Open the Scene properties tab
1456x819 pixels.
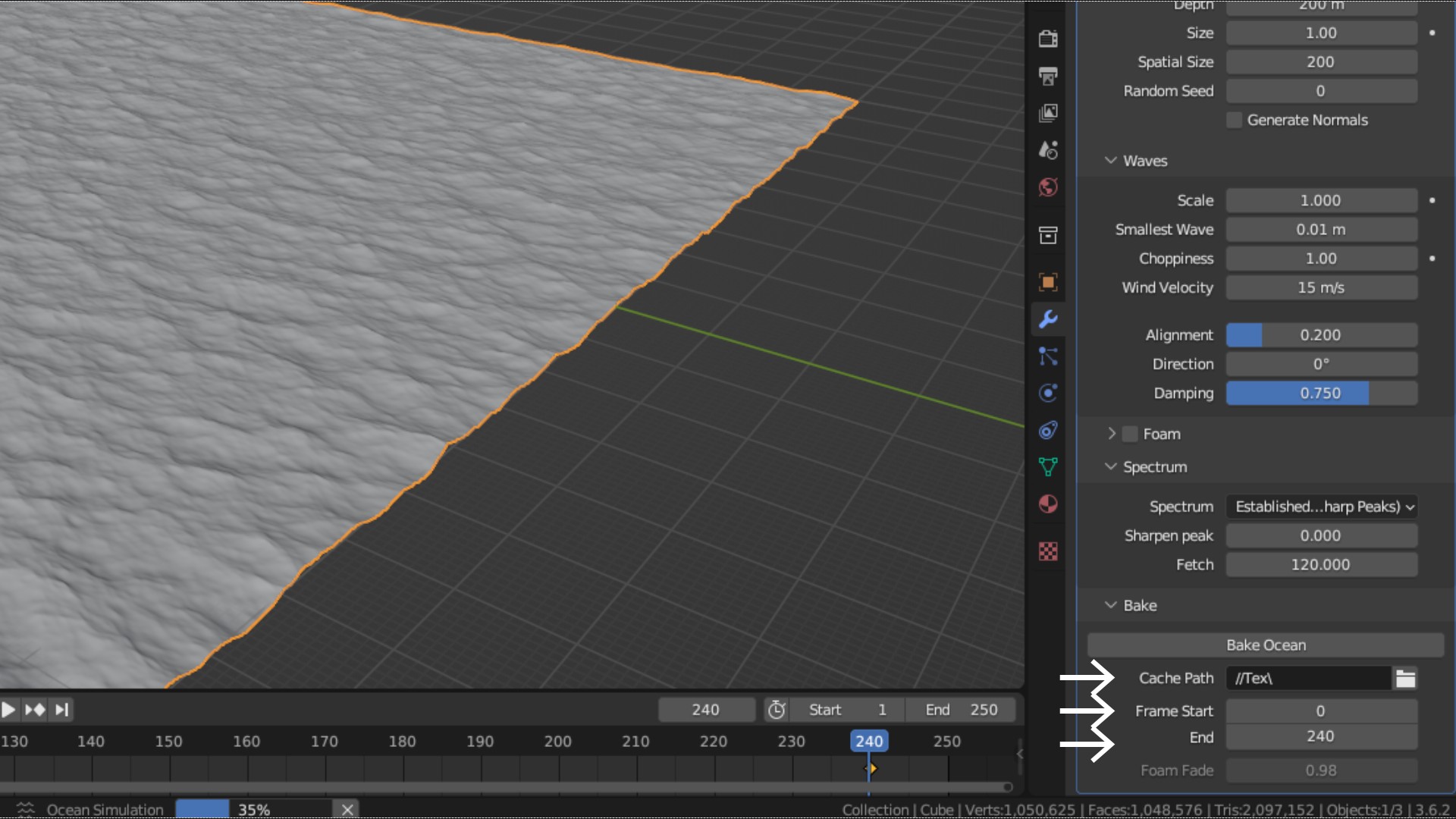(x=1048, y=150)
